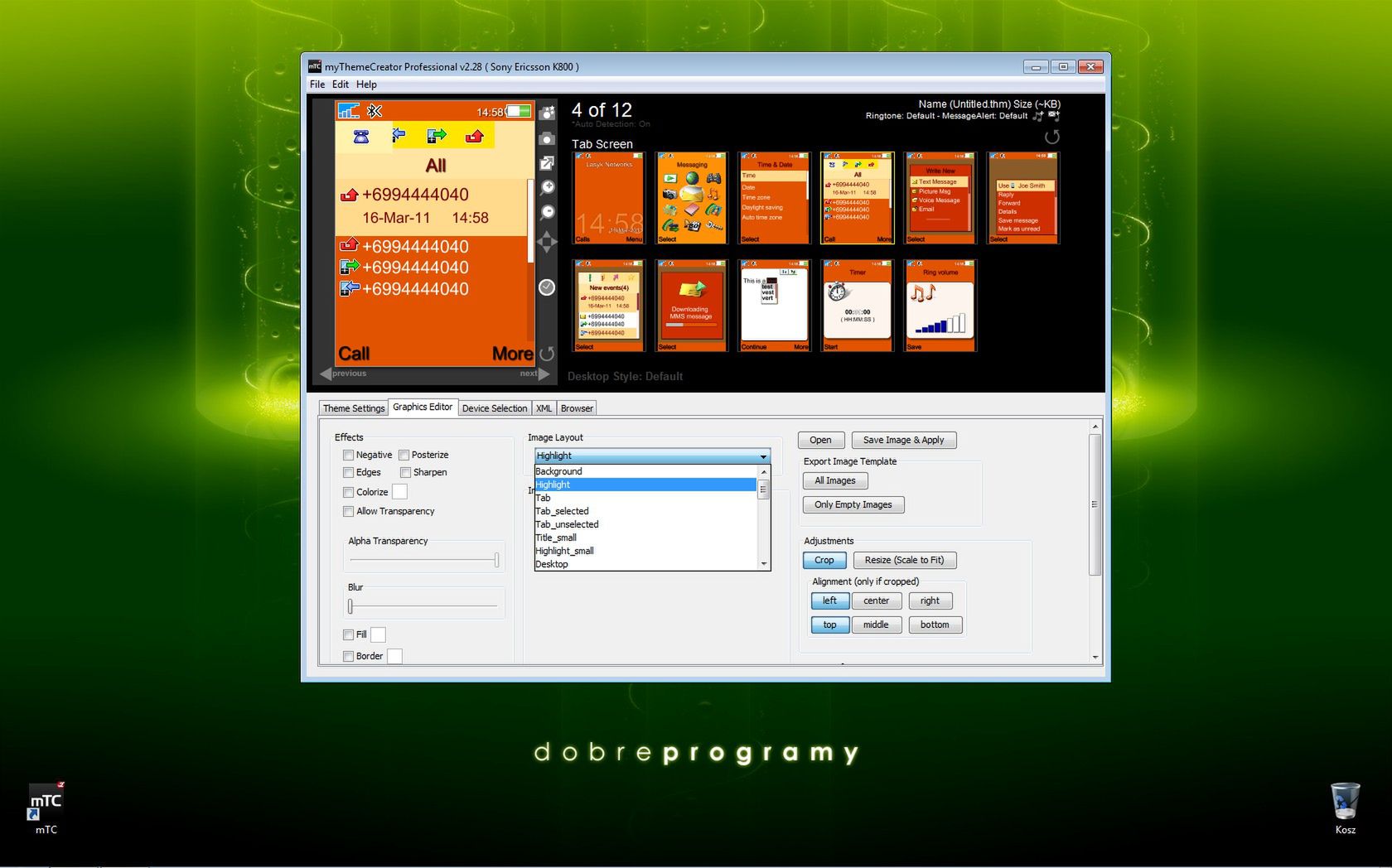This screenshot has width=1392, height=868.
Task: Click the Open button
Action: point(820,440)
